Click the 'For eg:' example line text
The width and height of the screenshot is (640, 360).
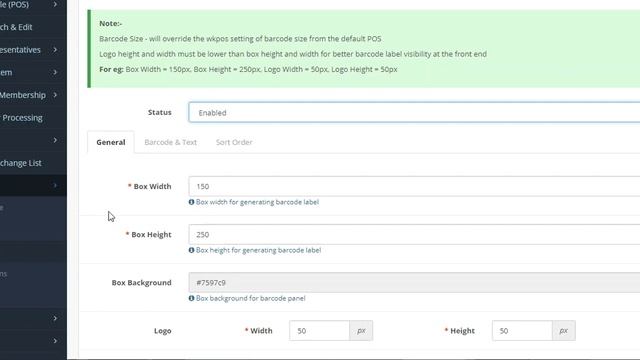pos(248,69)
